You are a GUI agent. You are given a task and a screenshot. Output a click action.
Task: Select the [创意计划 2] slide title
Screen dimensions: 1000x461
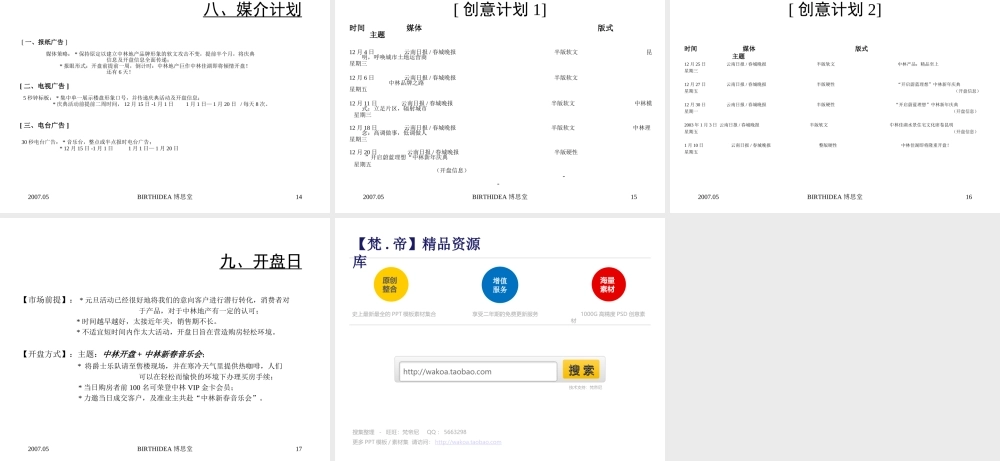click(835, 10)
